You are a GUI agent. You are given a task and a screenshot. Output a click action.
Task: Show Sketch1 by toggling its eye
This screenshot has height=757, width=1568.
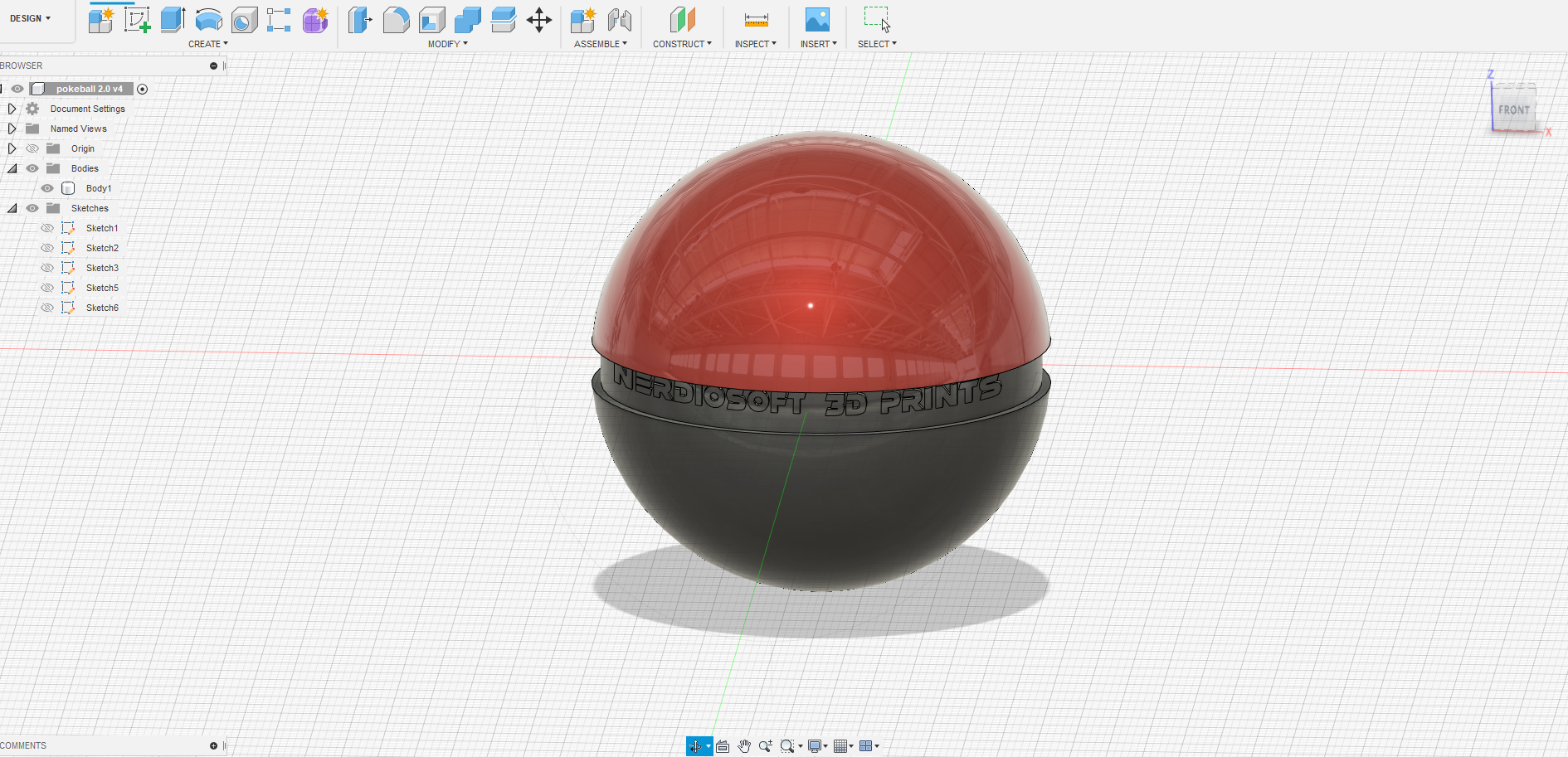(x=47, y=228)
